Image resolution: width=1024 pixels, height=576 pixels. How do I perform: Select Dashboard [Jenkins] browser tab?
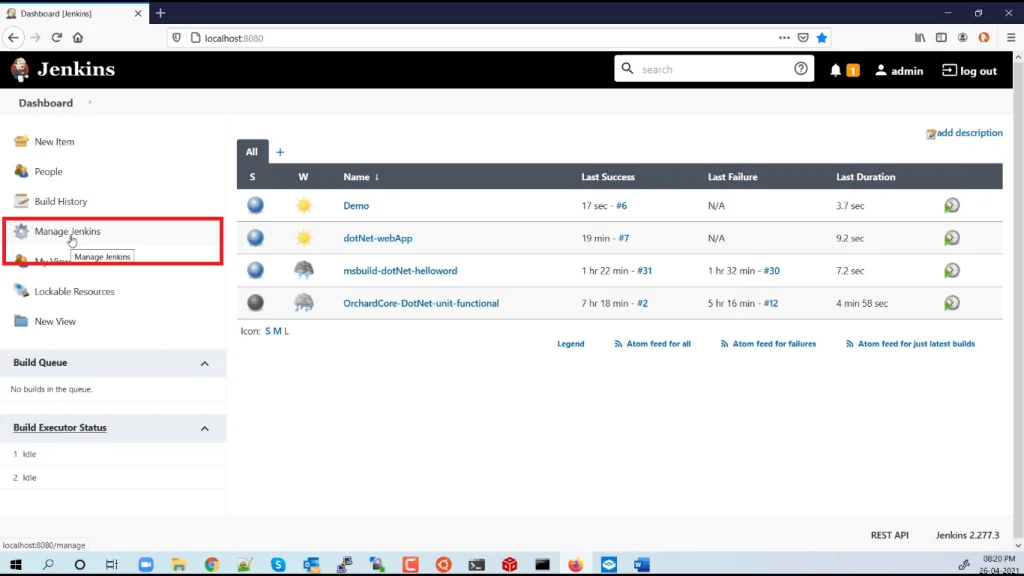[x=74, y=13]
